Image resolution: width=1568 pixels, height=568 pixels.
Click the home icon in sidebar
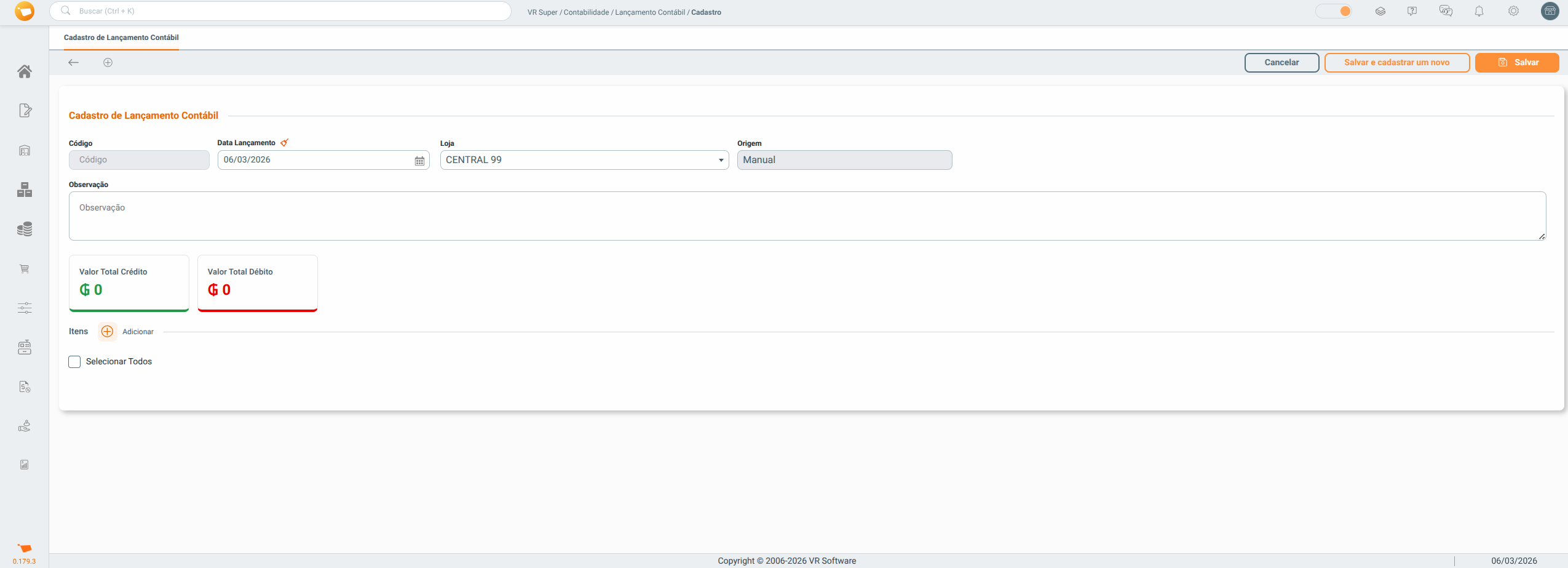(25, 71)
